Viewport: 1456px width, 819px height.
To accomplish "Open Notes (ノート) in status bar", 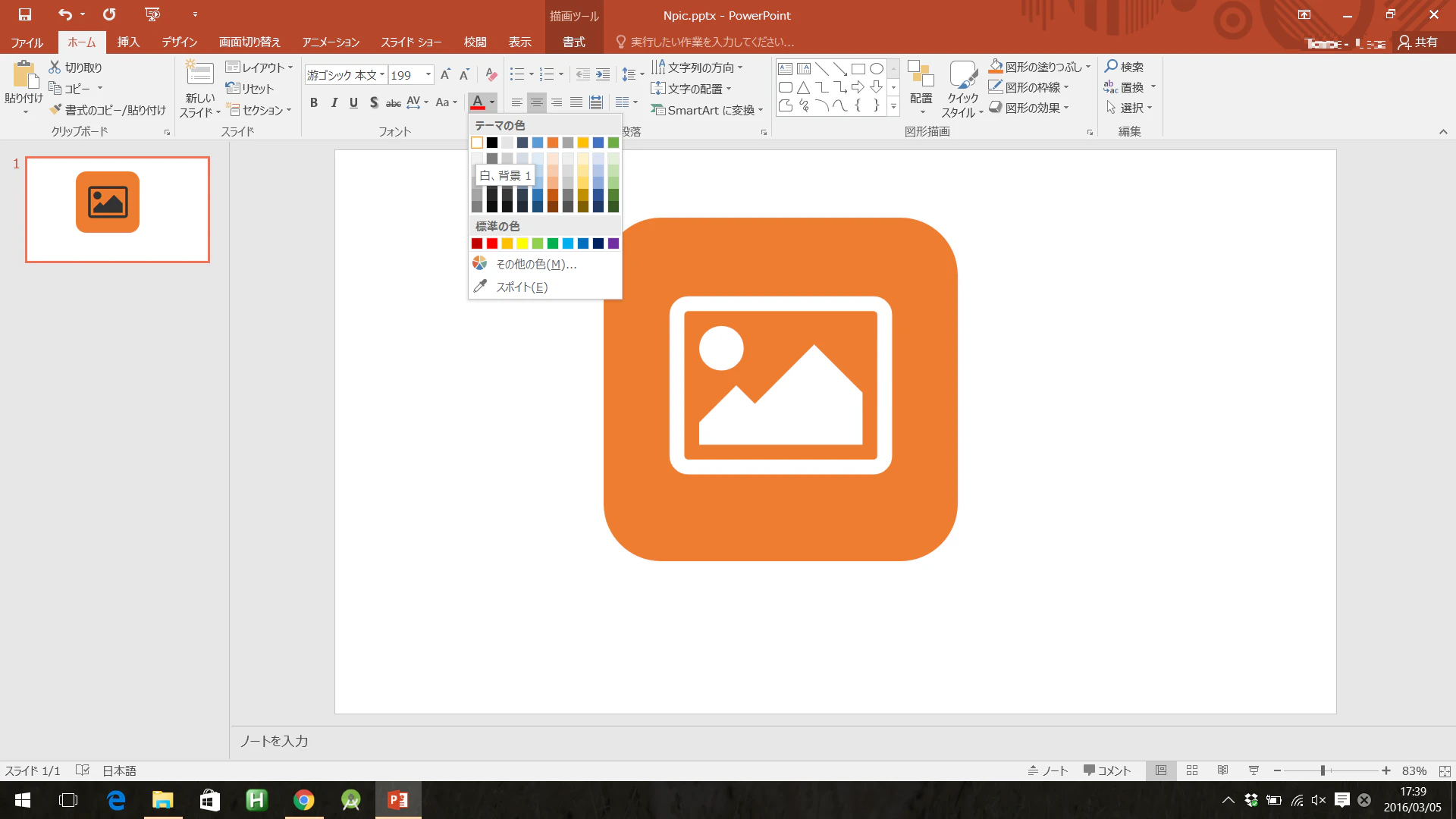I will (1048, 770).
